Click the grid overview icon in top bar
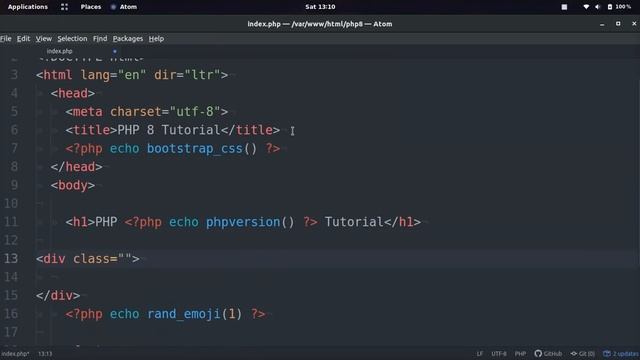This screenshot has width=640, height=360. pos(64,7)
